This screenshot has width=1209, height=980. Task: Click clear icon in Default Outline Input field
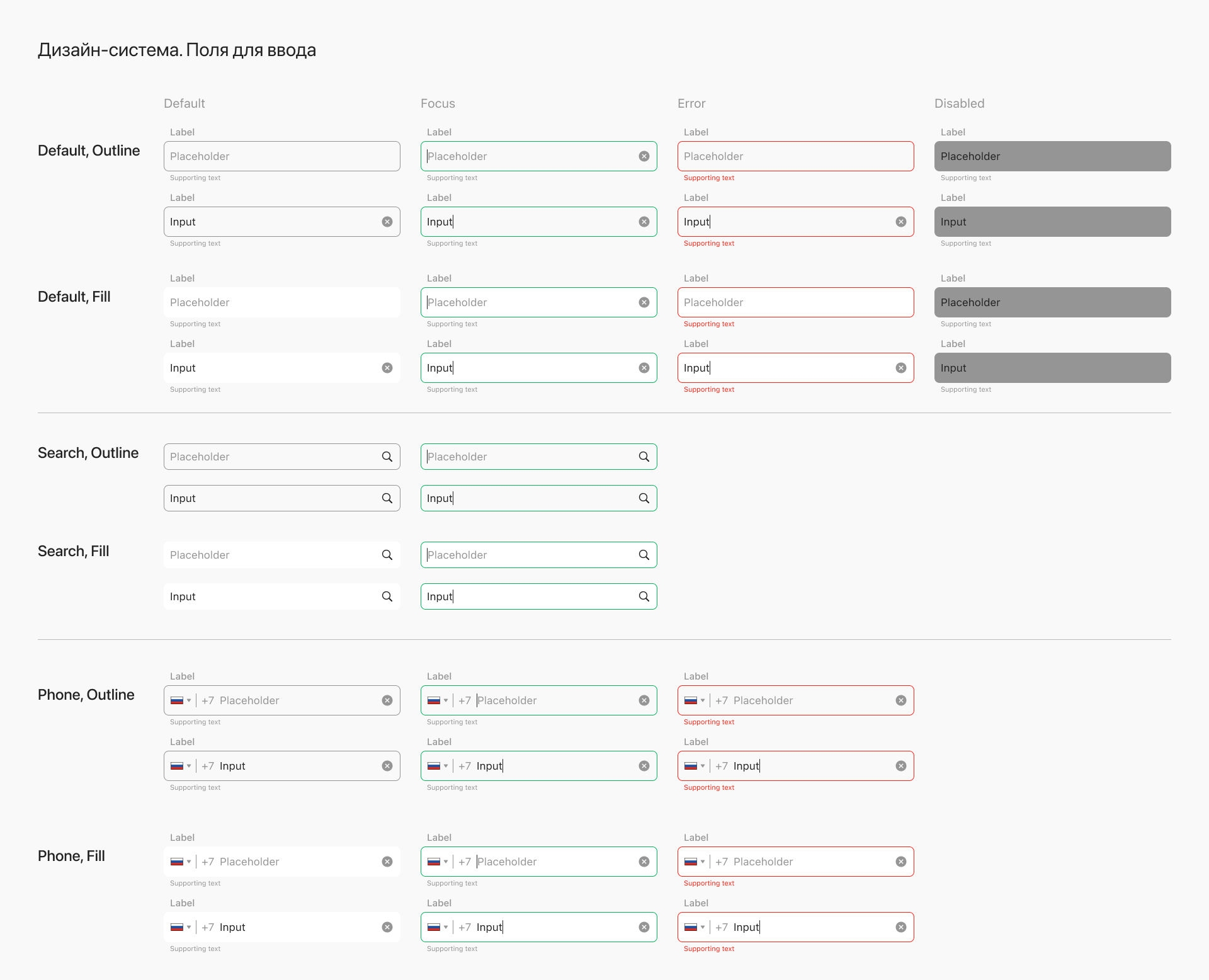(x=387, y=222)
